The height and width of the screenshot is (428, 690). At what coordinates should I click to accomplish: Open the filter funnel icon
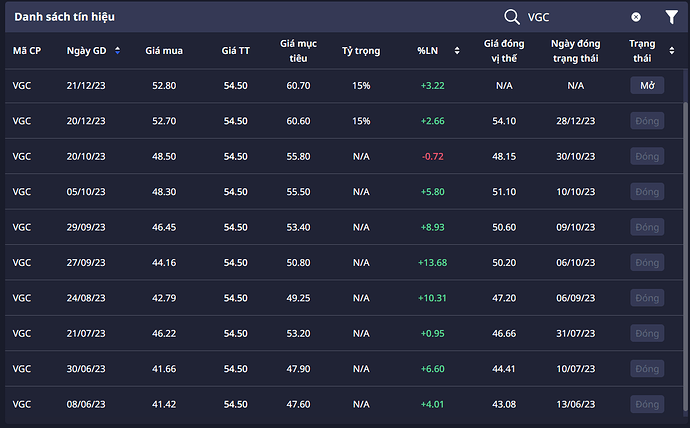(671, 17)
